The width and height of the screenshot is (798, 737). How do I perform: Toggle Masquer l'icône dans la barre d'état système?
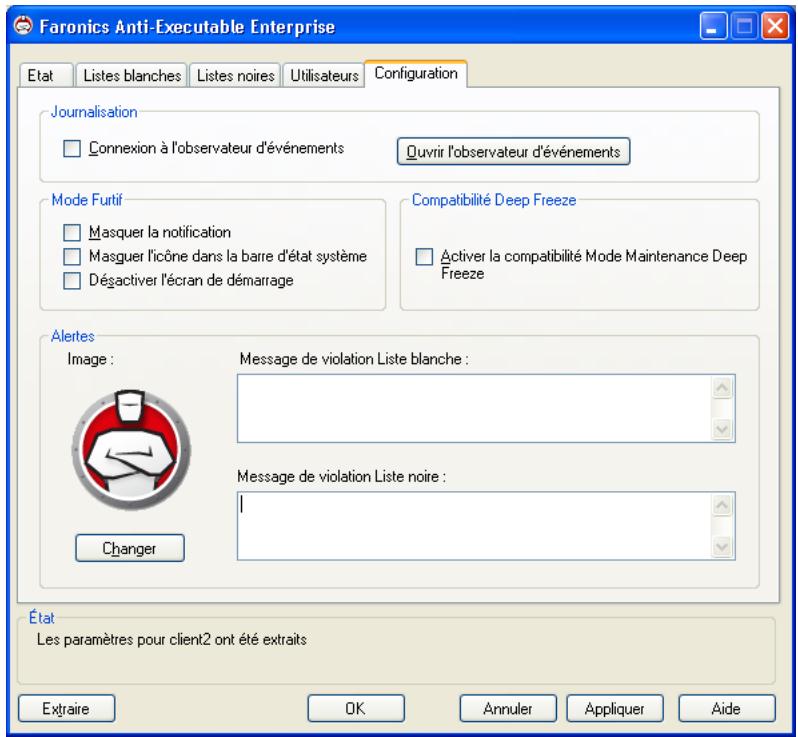(x=72, y=257)
